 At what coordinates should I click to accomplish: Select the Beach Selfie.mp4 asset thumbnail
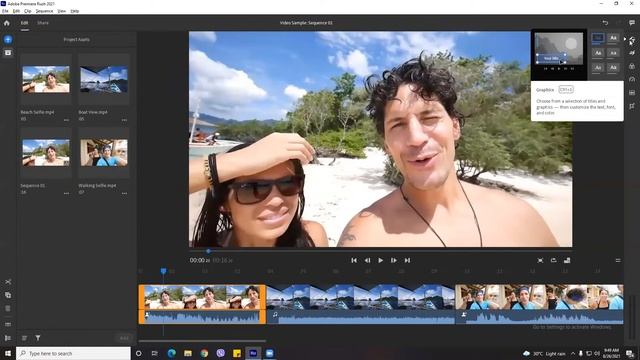tap(46, 80)
